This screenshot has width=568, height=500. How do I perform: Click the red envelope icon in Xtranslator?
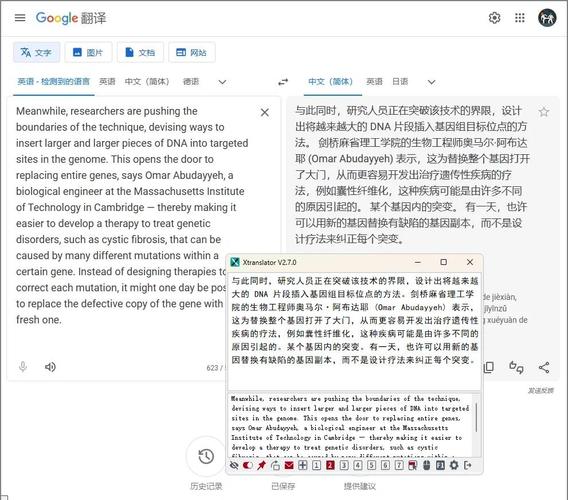pos(289,465)
